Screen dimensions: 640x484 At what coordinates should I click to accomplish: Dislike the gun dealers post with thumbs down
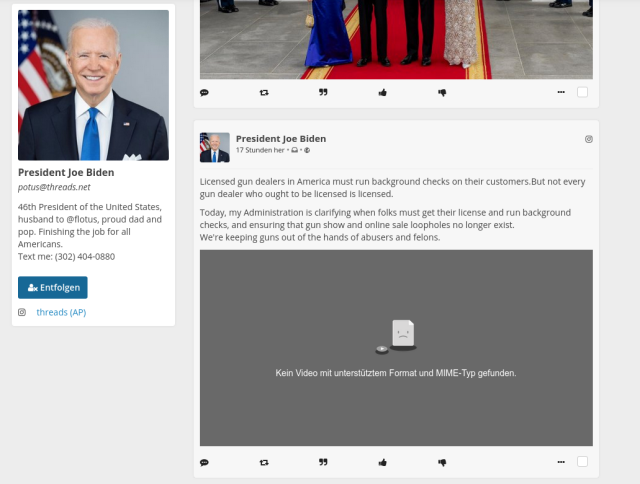pyautogui.click(x=442, y=462)
